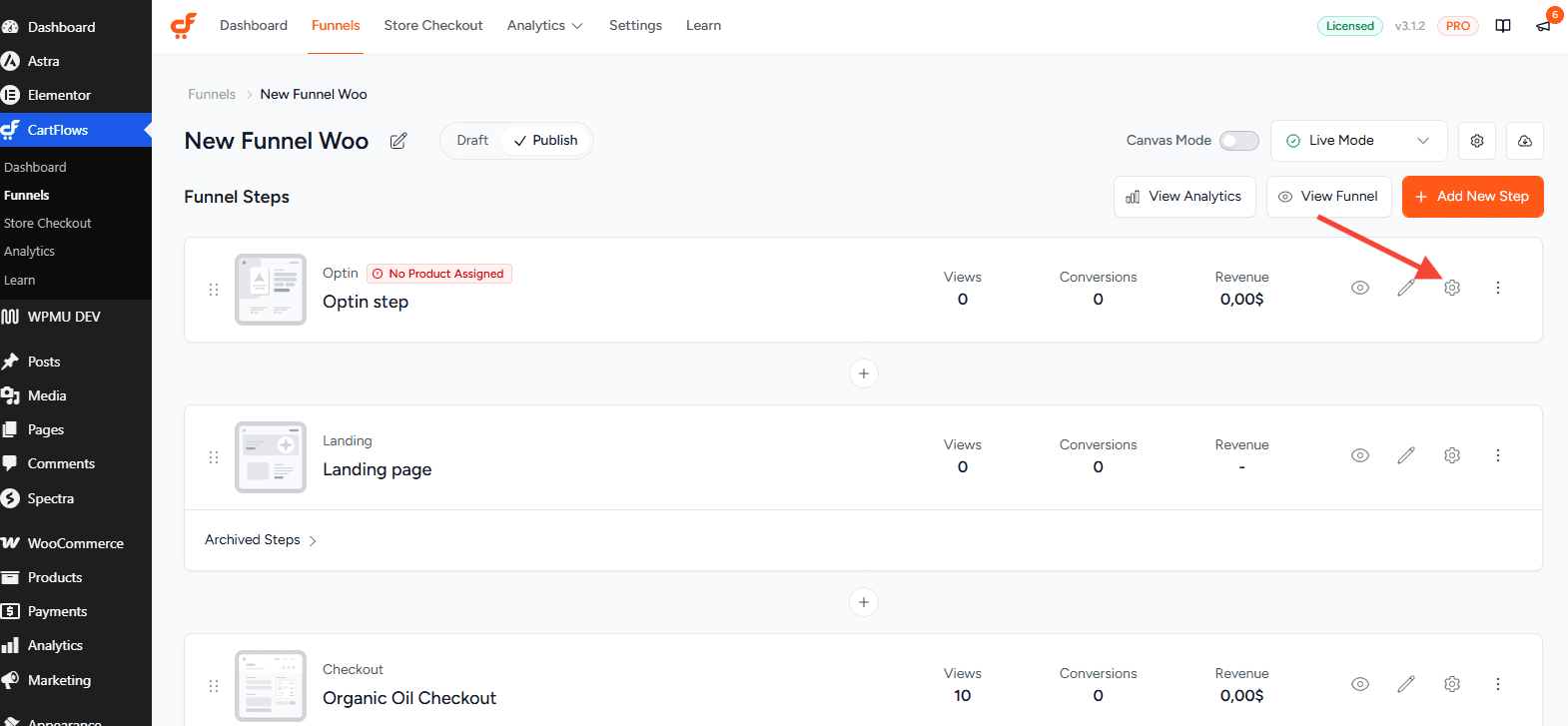Open the what's new megaphone notifications
Viewport: 1568px width, 726px height.
tap(1543, 26)
